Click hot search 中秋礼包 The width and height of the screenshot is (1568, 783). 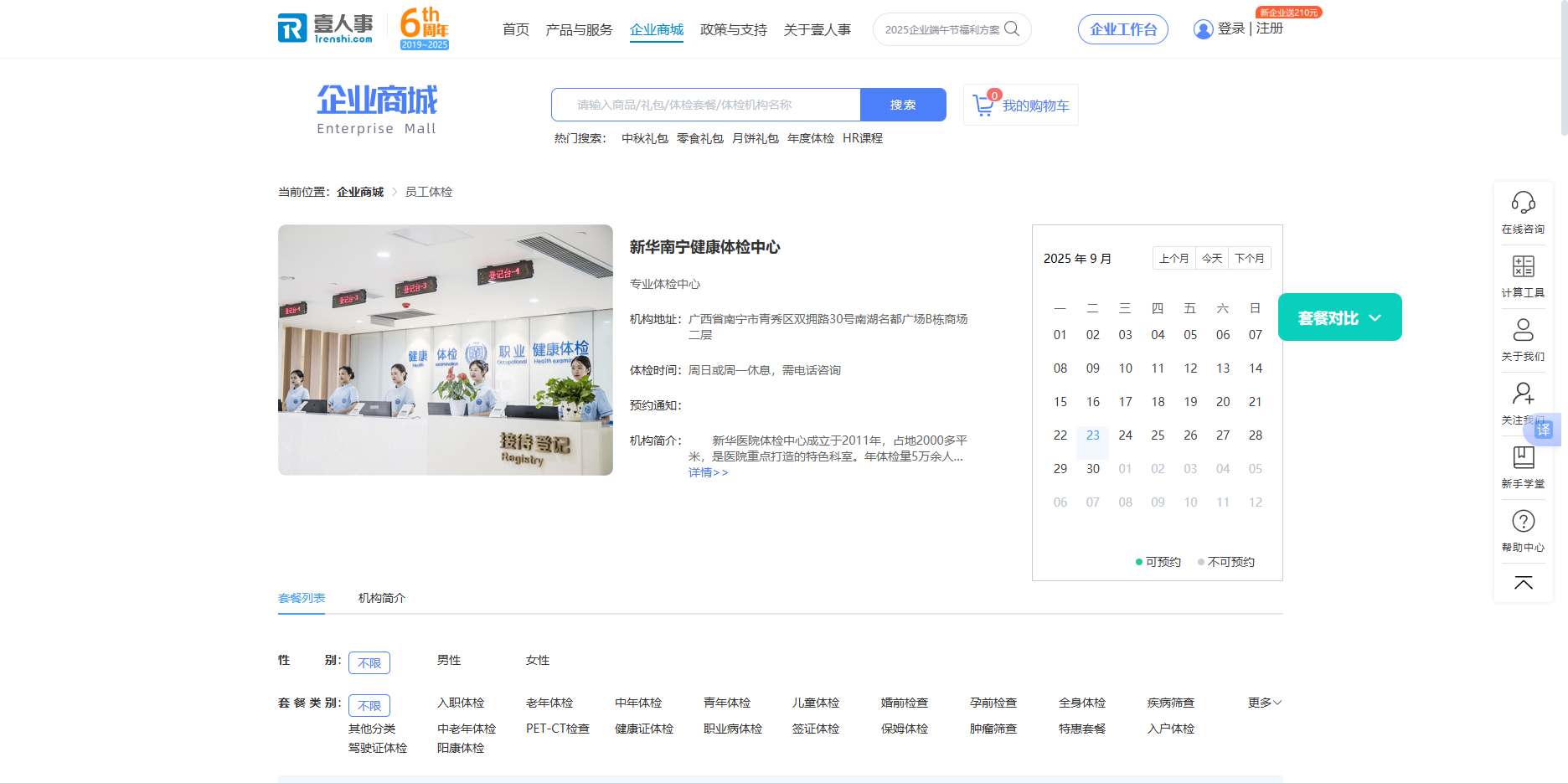[x=645, y=138]
